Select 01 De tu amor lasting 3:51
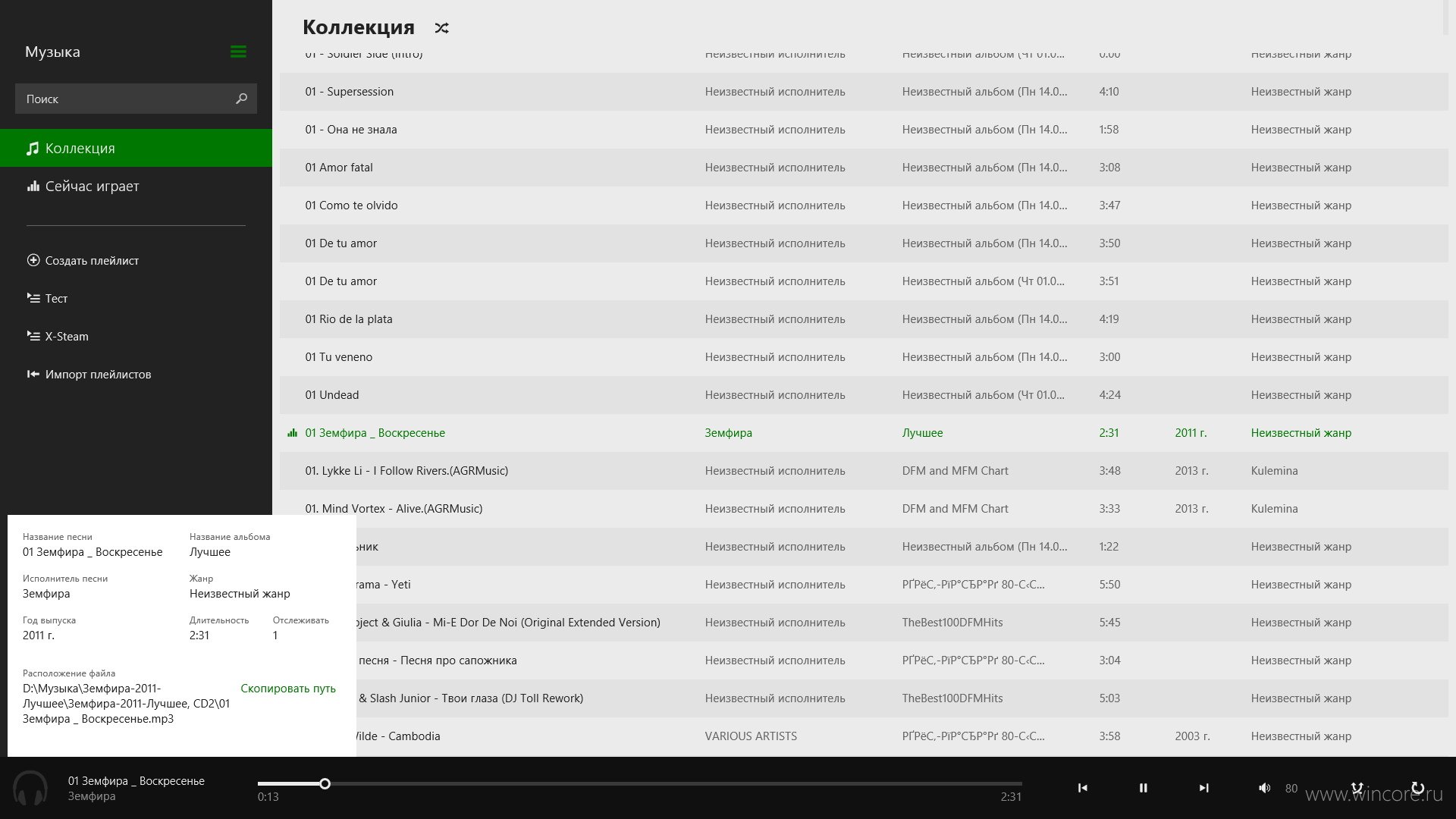 [864, 281]
